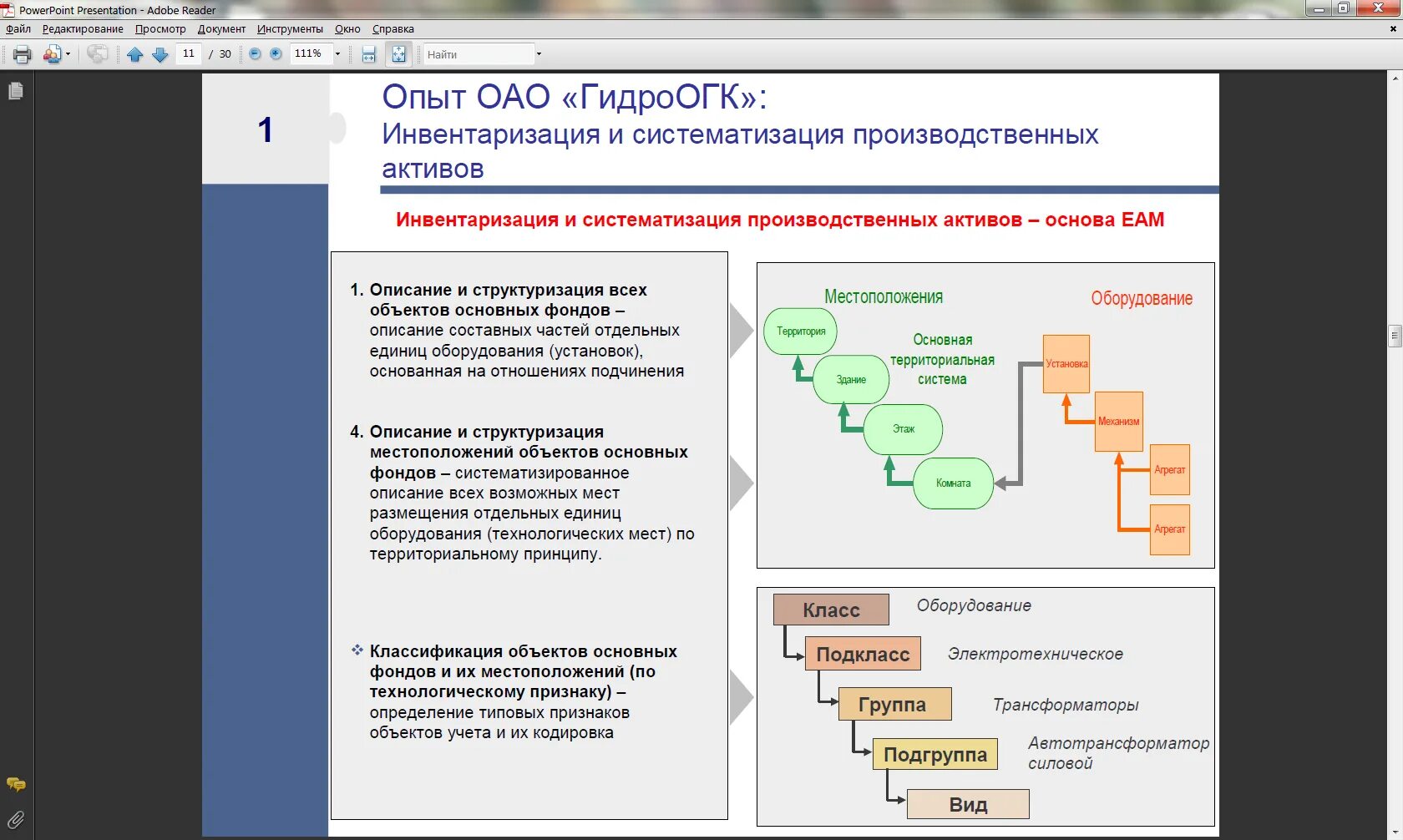Click the greyed-out globe icon in the toolbar
The height and width of the screenshot is (840, 1403).
point(98,54)
